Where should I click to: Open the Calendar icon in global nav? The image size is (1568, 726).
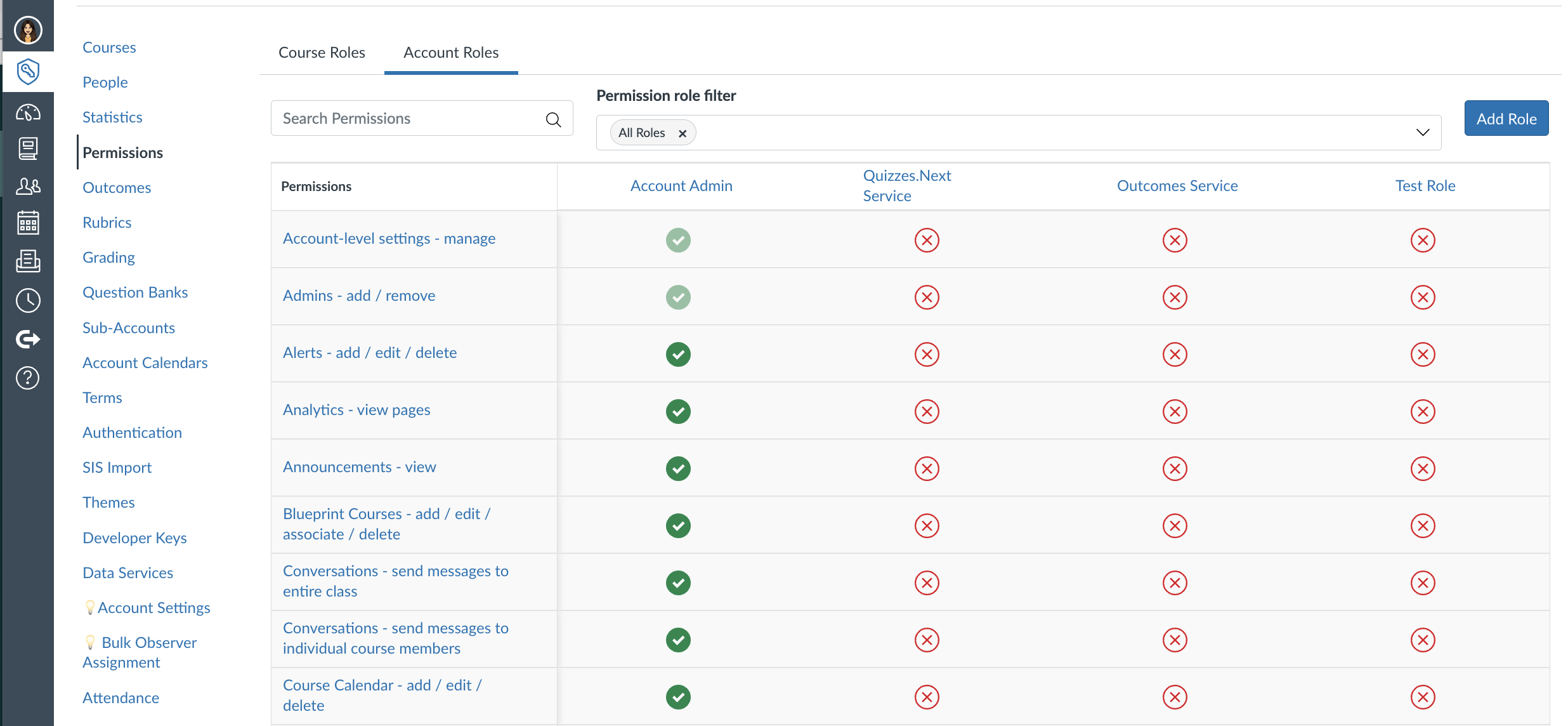click(x=28, y=223)
